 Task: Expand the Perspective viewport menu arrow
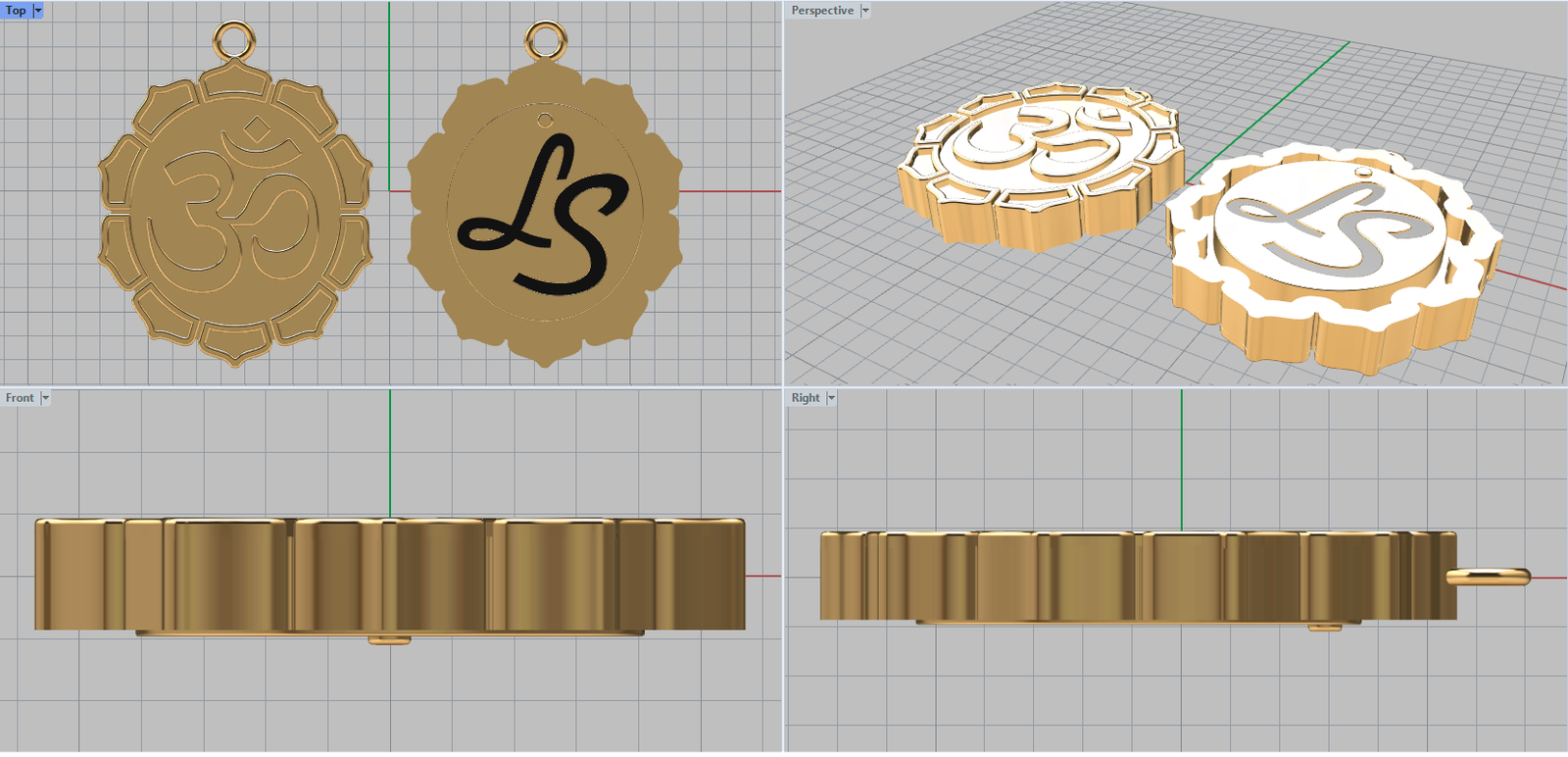point(865,10)
